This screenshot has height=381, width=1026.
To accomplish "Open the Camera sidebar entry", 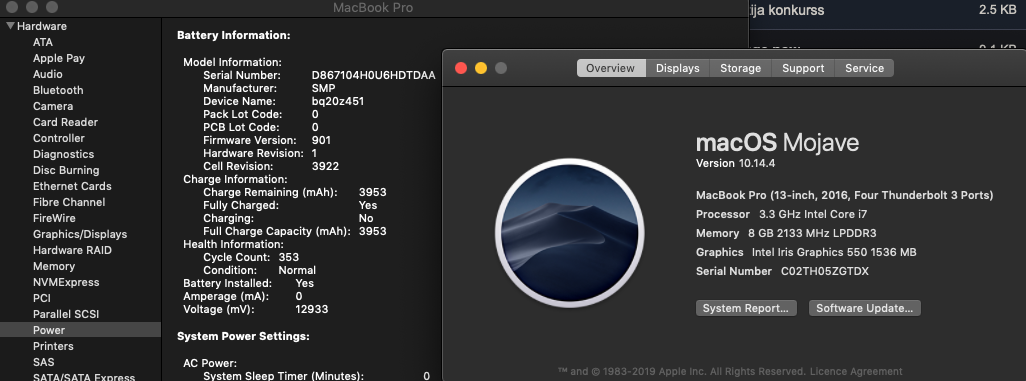I will point(53,106).
